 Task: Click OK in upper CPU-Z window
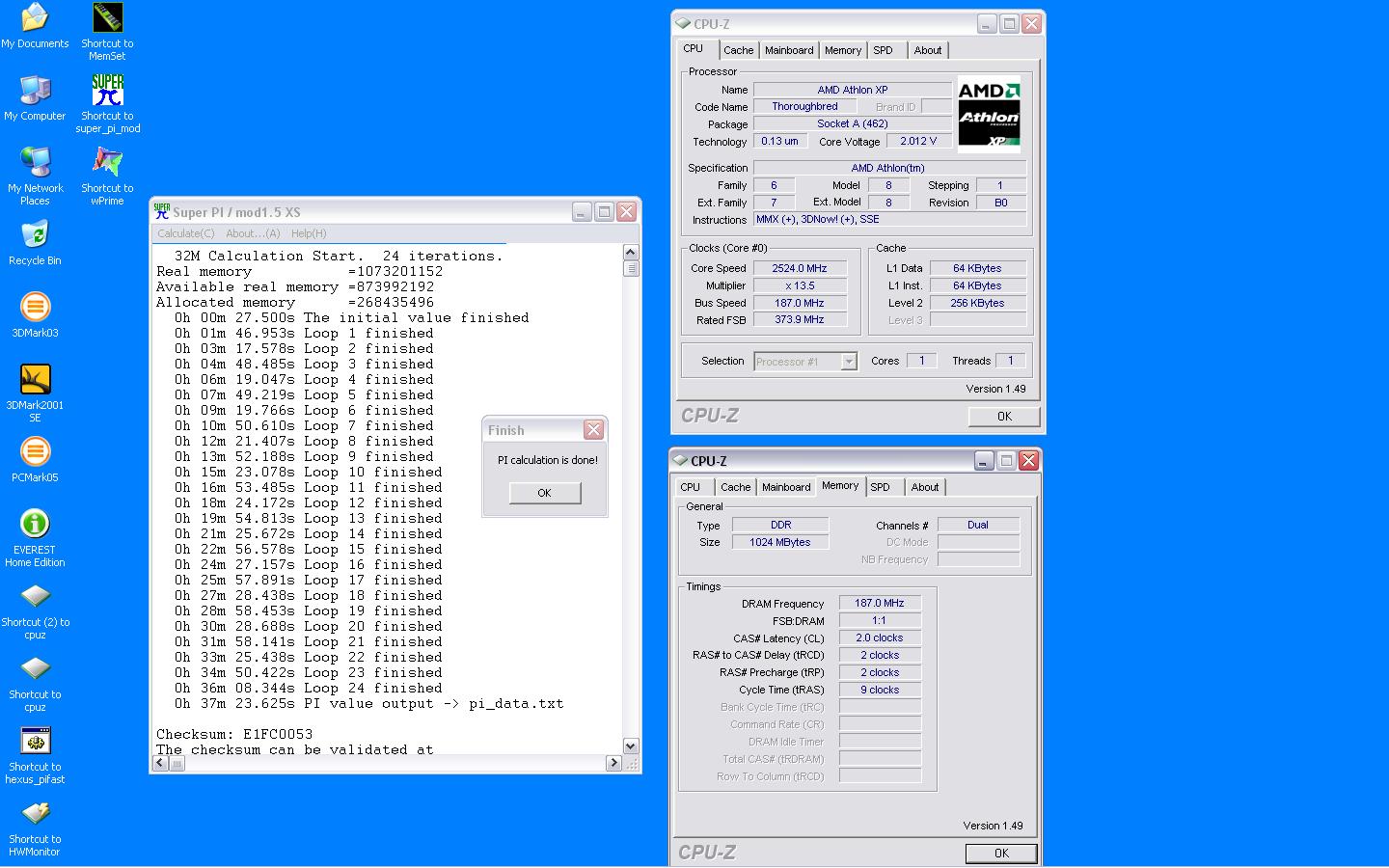click(1004, 417)
